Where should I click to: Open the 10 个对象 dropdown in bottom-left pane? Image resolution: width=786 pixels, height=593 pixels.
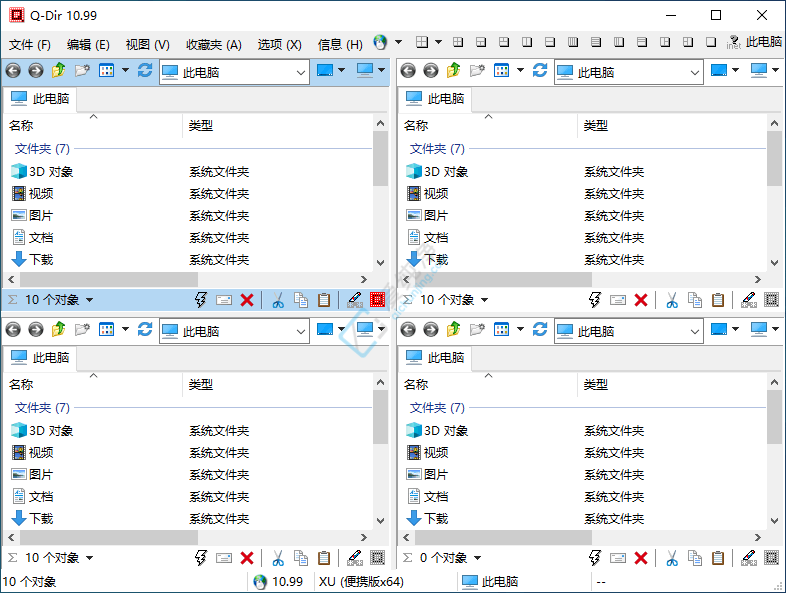point(89,558)
